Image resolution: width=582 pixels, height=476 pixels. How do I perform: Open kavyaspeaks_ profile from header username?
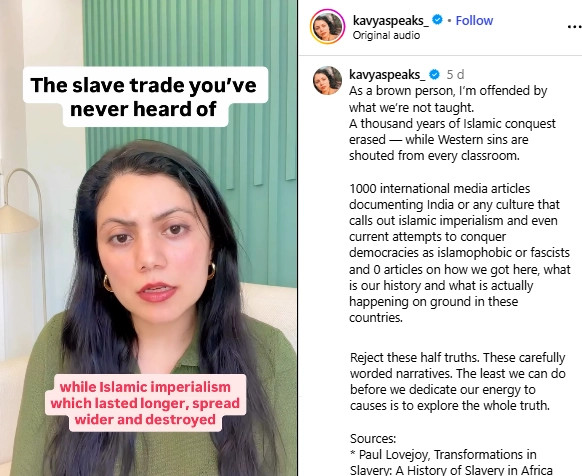pos(390,20)
